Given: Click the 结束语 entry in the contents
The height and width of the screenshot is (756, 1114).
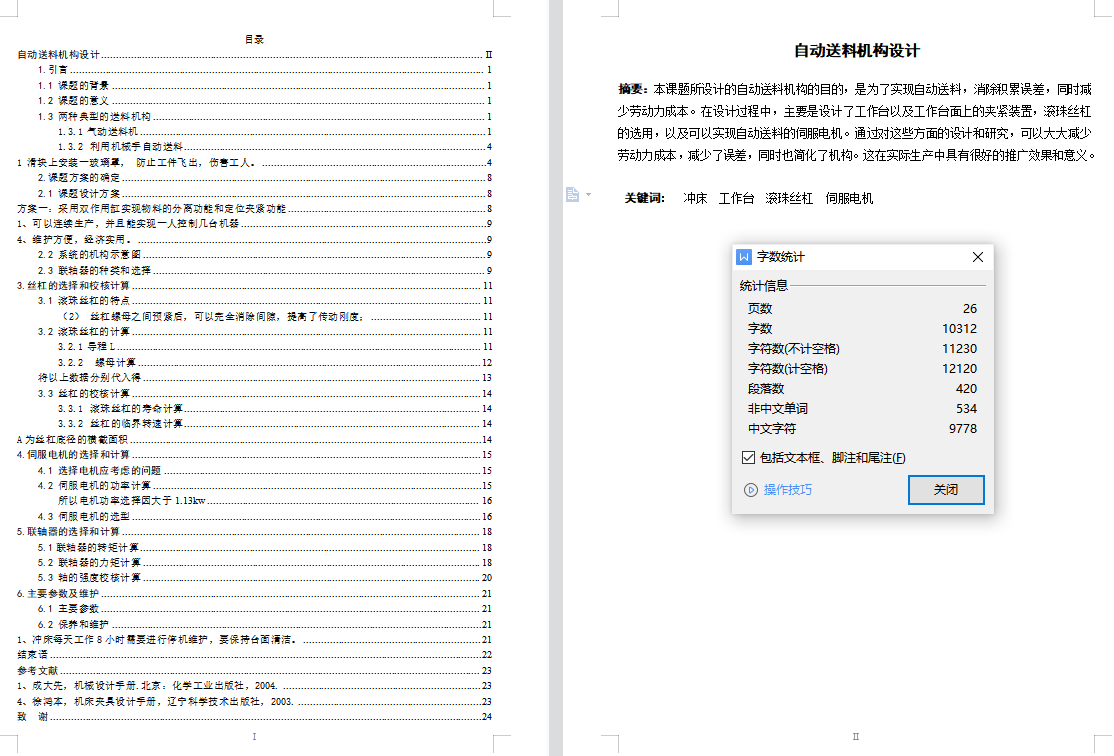Looking at the screenshot, I should (33, 654).
